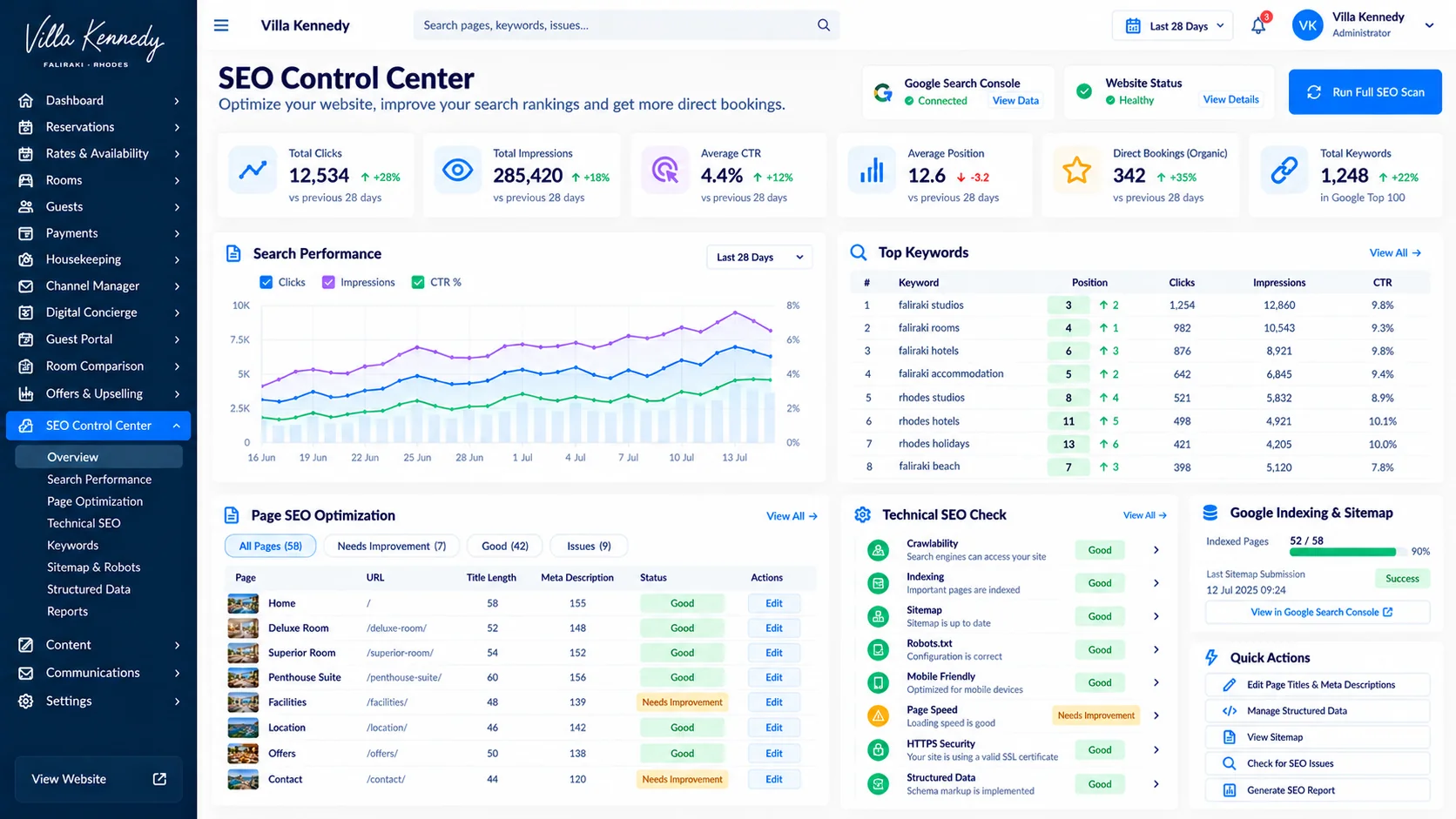Click the external link icon on View Website
The image size is (1456, 819).
tap(159, 779)
